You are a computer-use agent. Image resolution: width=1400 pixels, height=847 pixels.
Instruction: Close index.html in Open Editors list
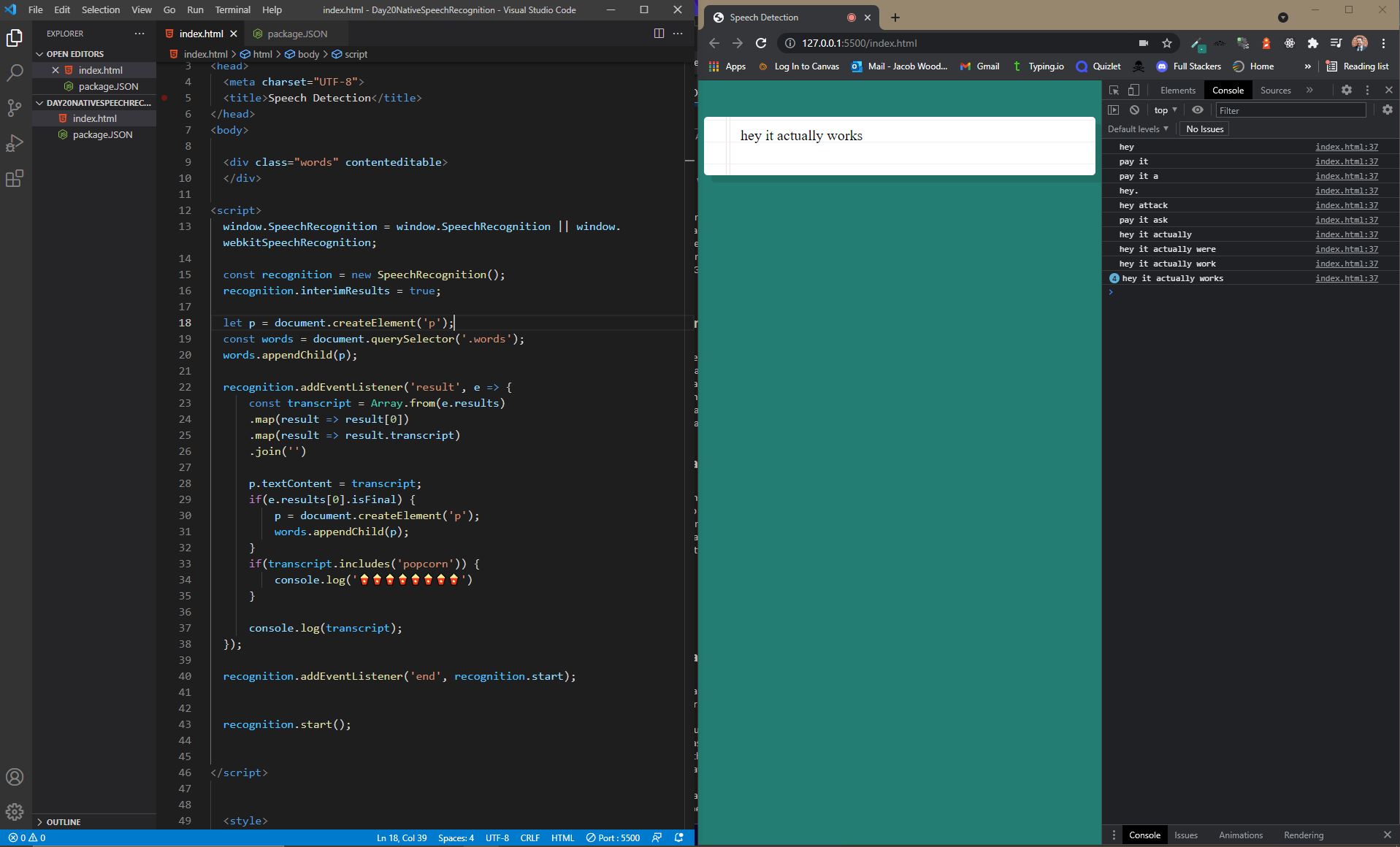tap(56, 70)
